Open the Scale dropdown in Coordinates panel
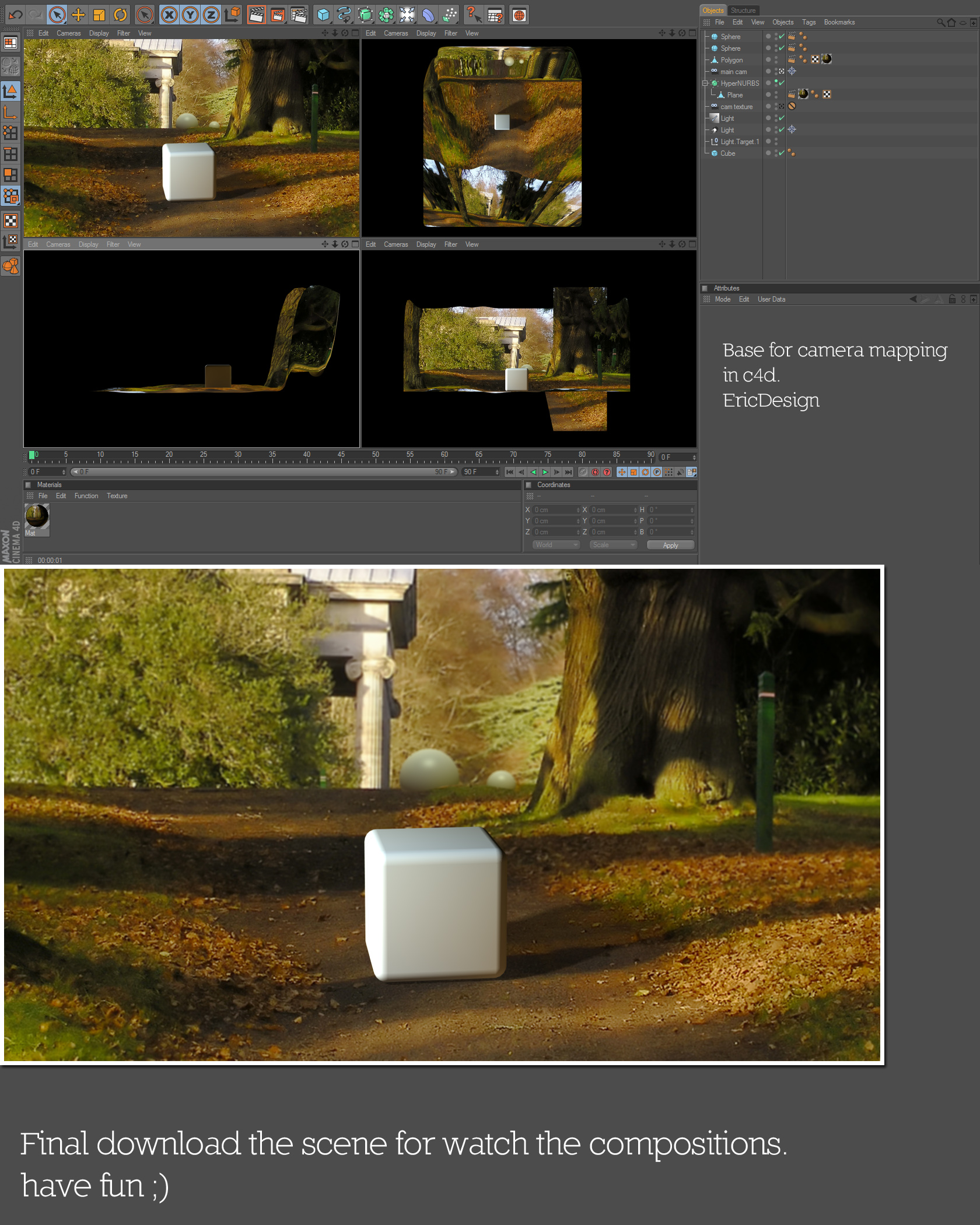This screenshot has width=980, height=1225. [612, 545]
